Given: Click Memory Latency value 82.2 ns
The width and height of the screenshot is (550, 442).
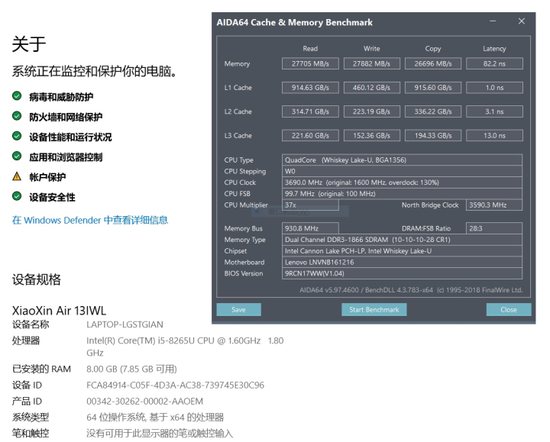Looking at the screenshot, I should 495,63.
